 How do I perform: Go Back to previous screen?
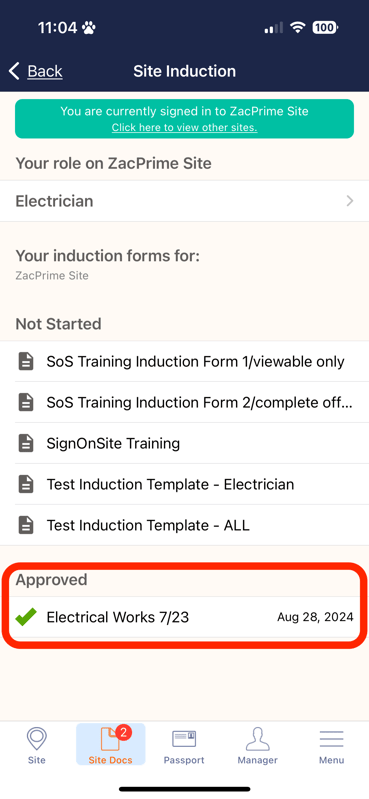pyautogui.click(x=36, y=71)
